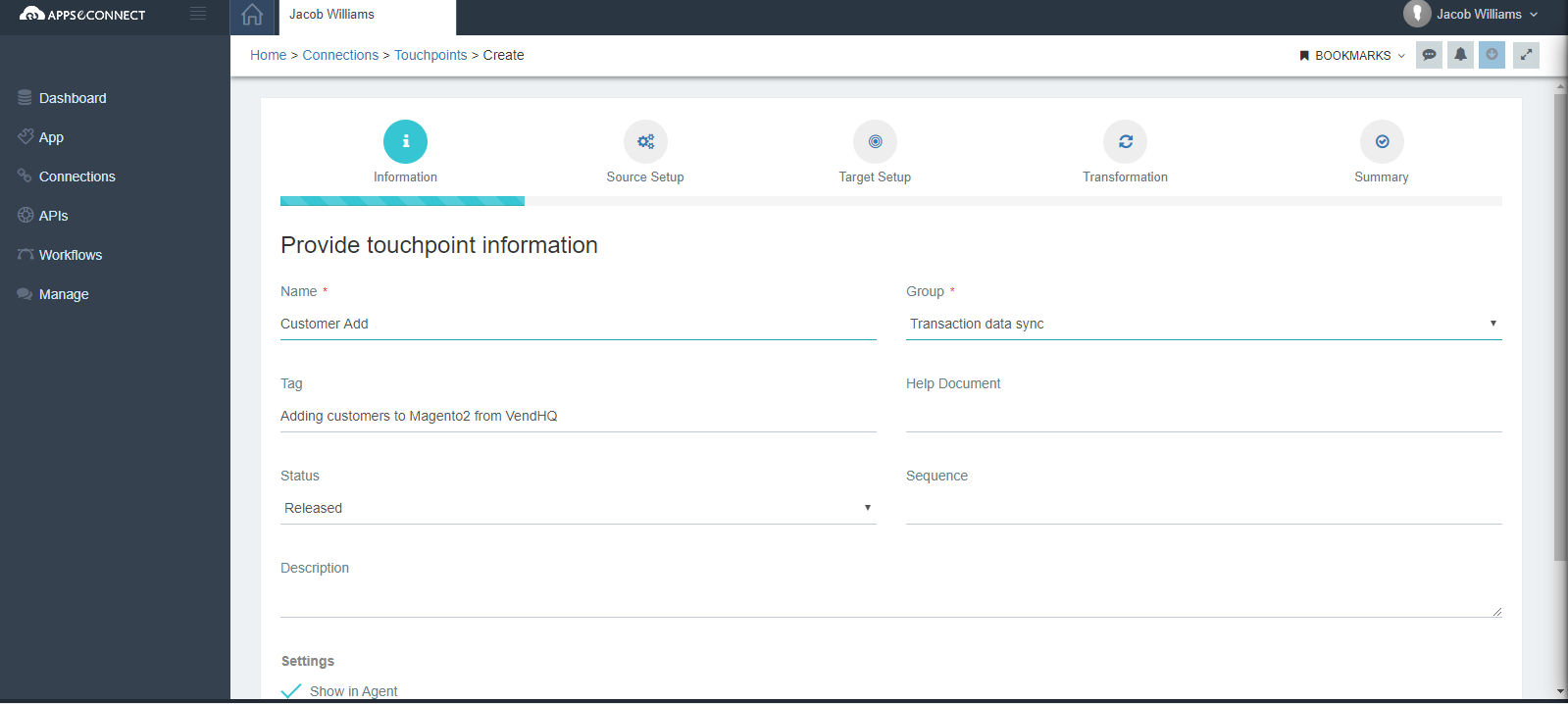Click the Name input field

click(x=578, y=324)
